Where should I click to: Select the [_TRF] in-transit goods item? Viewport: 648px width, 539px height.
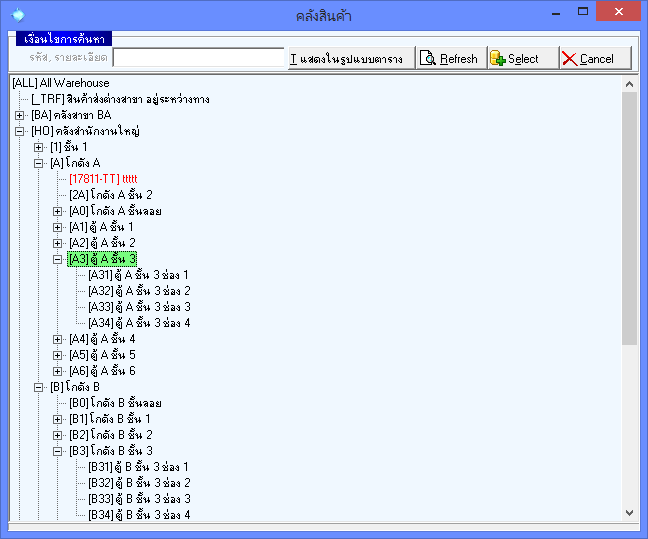(120, 99)
